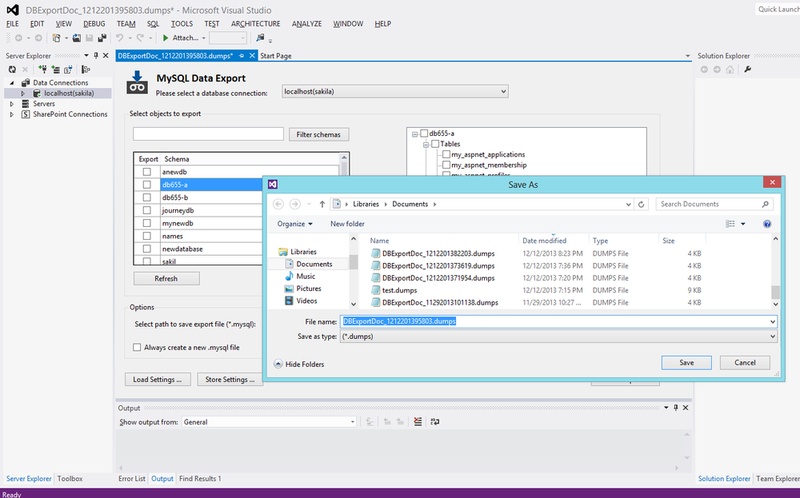Check the Export box for anewdb schema
Screen dimensions: 800x498
pyautogui.click(x=147, y=172)
